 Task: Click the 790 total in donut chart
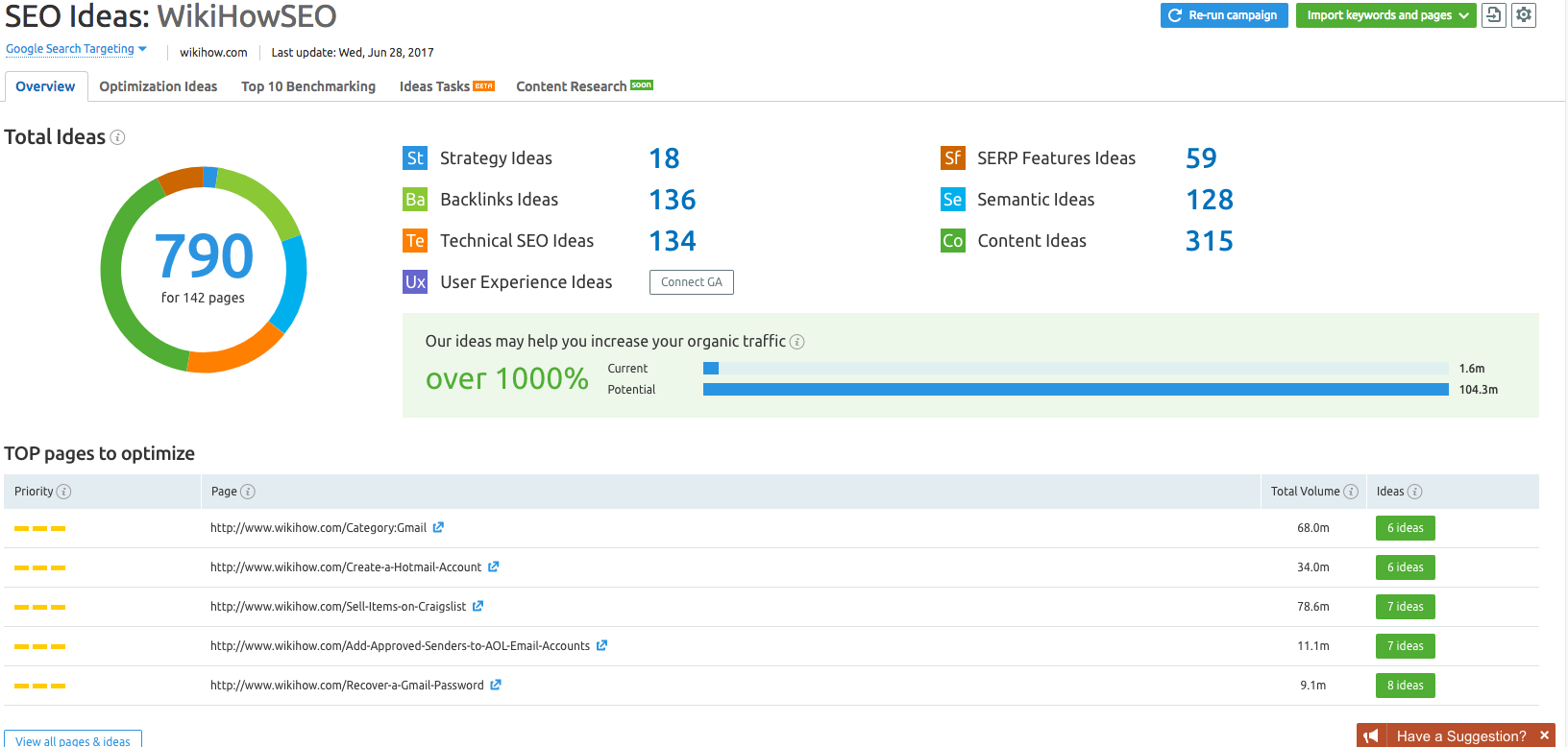(204, 256)
